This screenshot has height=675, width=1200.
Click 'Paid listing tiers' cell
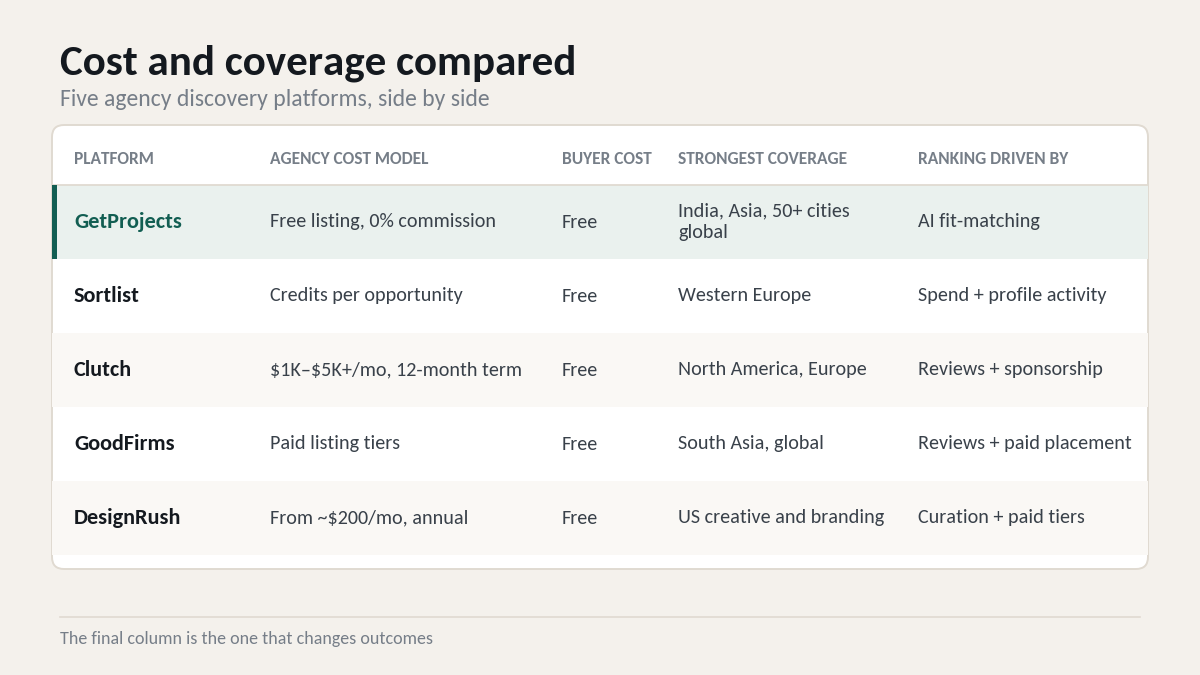tap(335, 443)
